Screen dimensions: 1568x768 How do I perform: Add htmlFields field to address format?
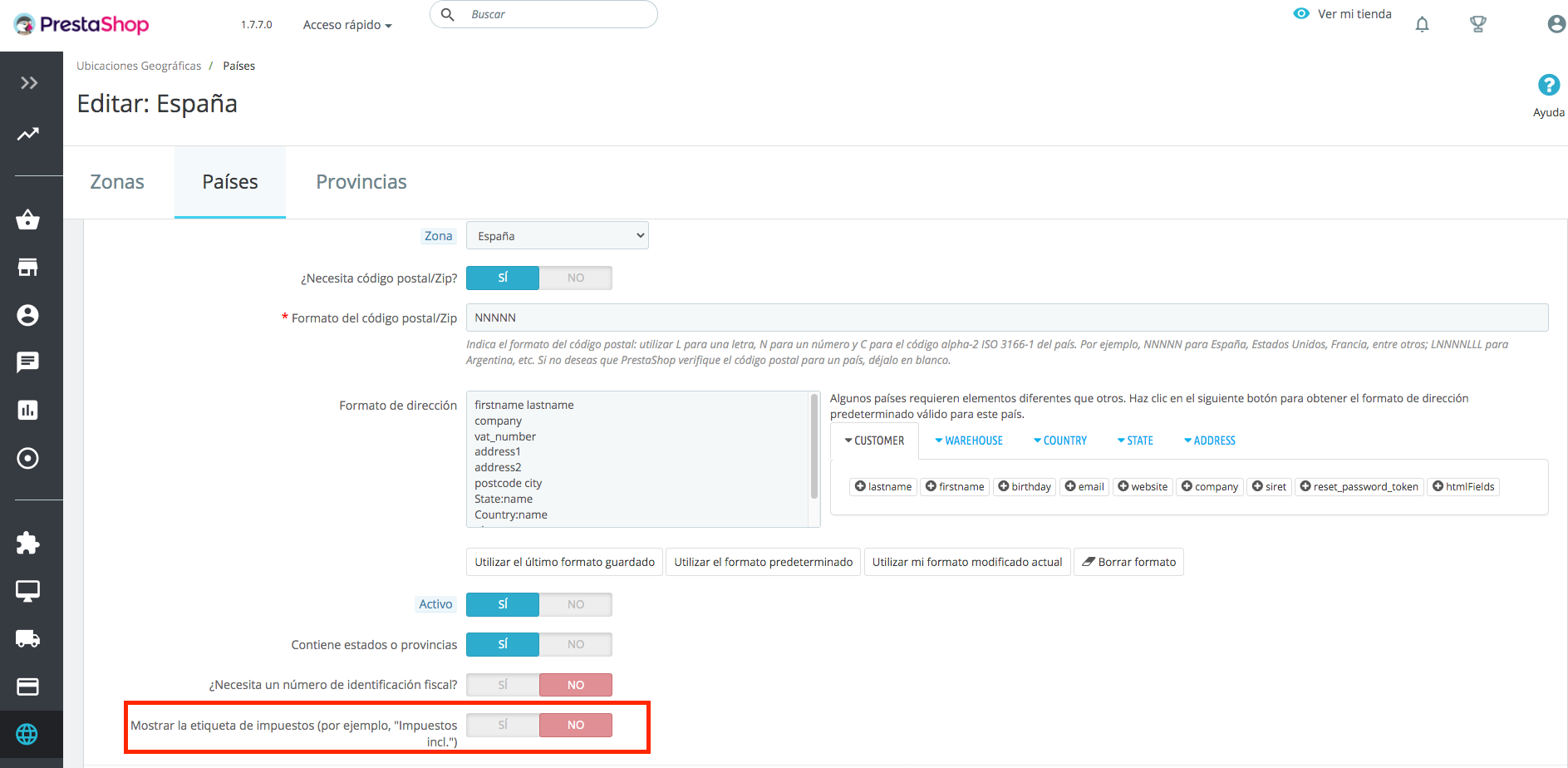point(1463,486)
